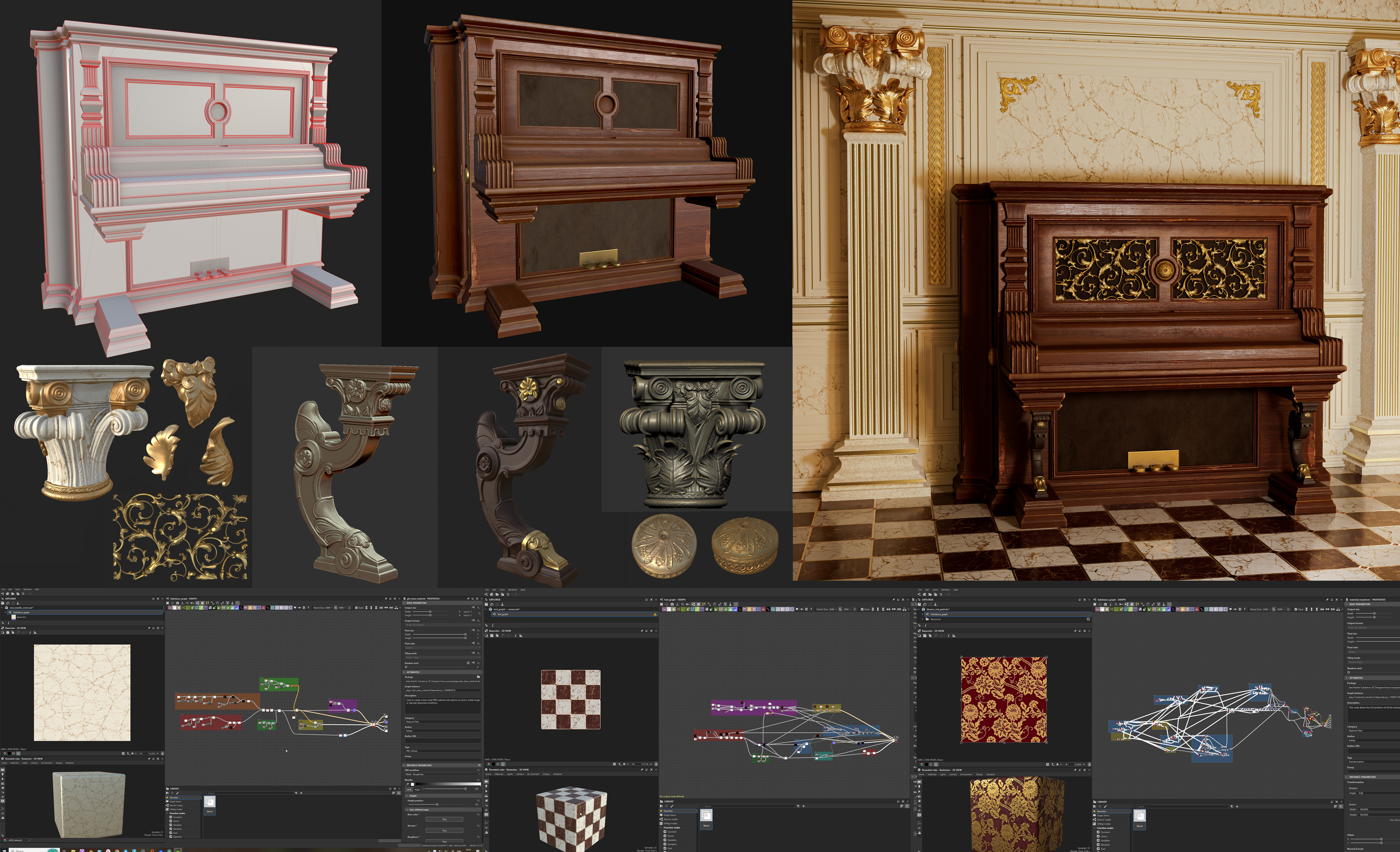The width and height of the screenshot is (1400, 852).
Task: Open Chrome from the Windows taskbar
Action: [117, 851]
